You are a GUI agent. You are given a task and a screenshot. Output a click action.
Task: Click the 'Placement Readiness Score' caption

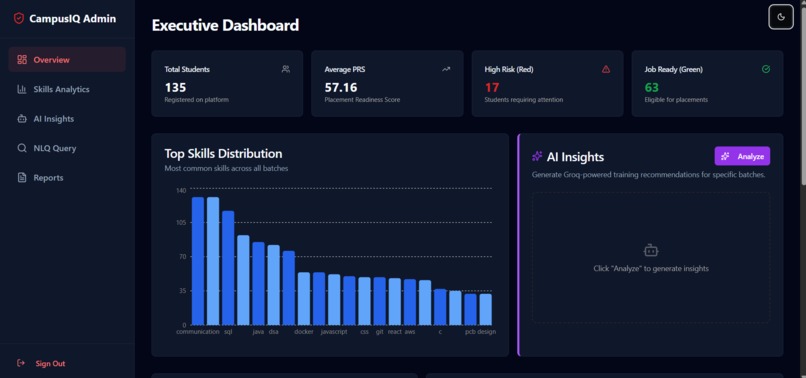tap(362, 100)
